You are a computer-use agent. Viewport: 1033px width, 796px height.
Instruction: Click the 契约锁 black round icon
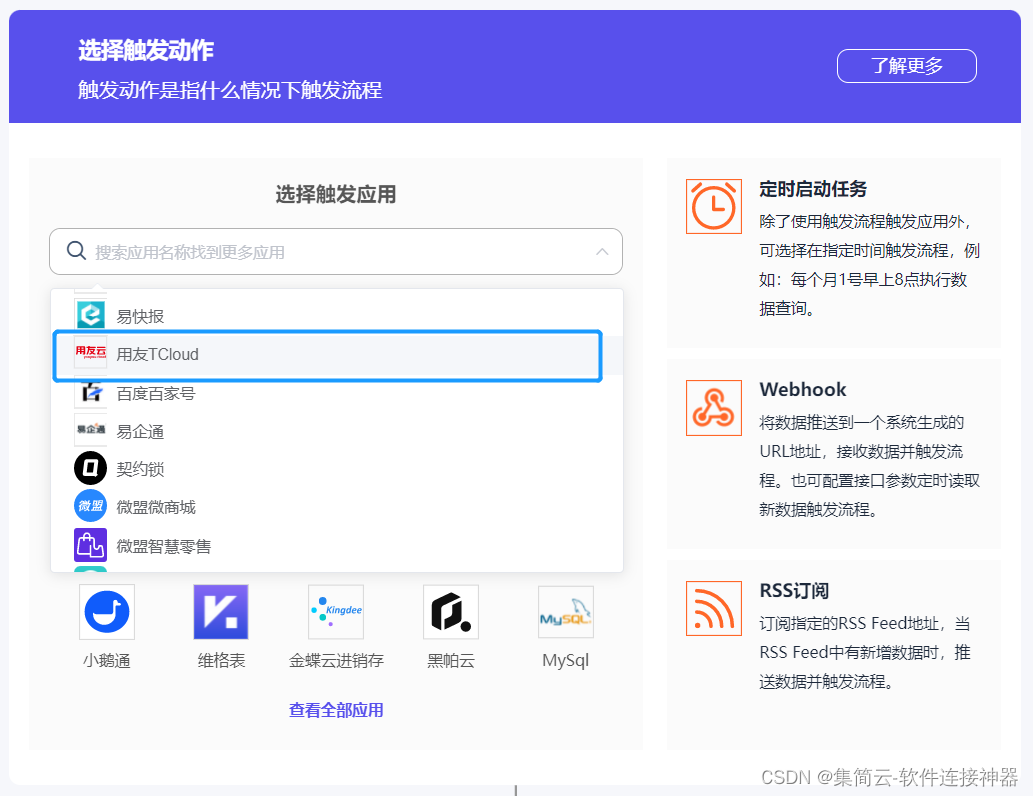(90, 468)
